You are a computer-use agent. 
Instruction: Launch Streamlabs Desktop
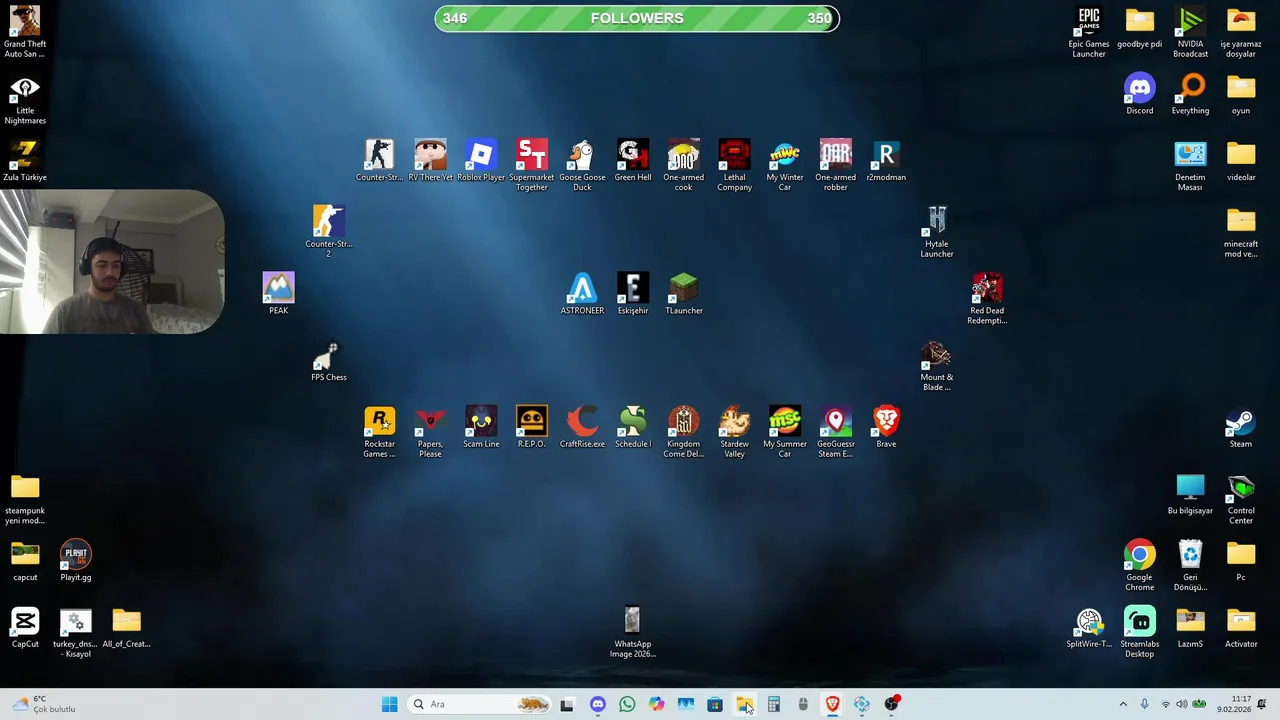click(1140, 632)
